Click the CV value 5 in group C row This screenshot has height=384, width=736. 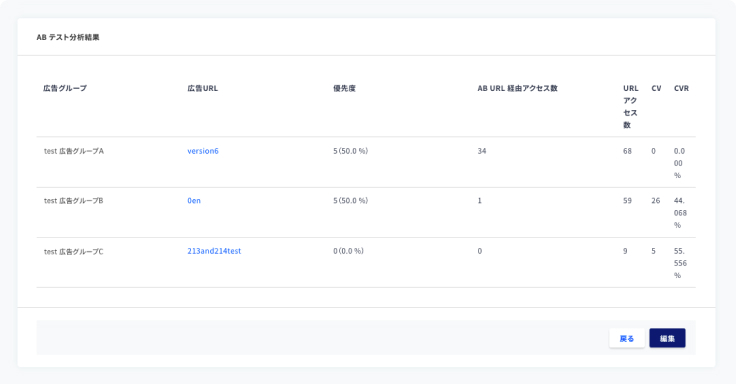point(653,251)
